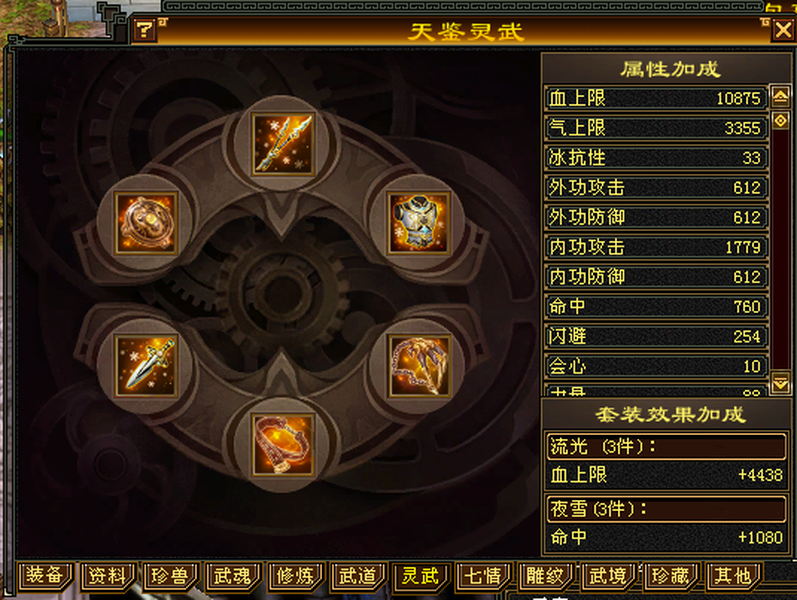
Task: Open the 珍兽 tab
Action: coord(170,576)
